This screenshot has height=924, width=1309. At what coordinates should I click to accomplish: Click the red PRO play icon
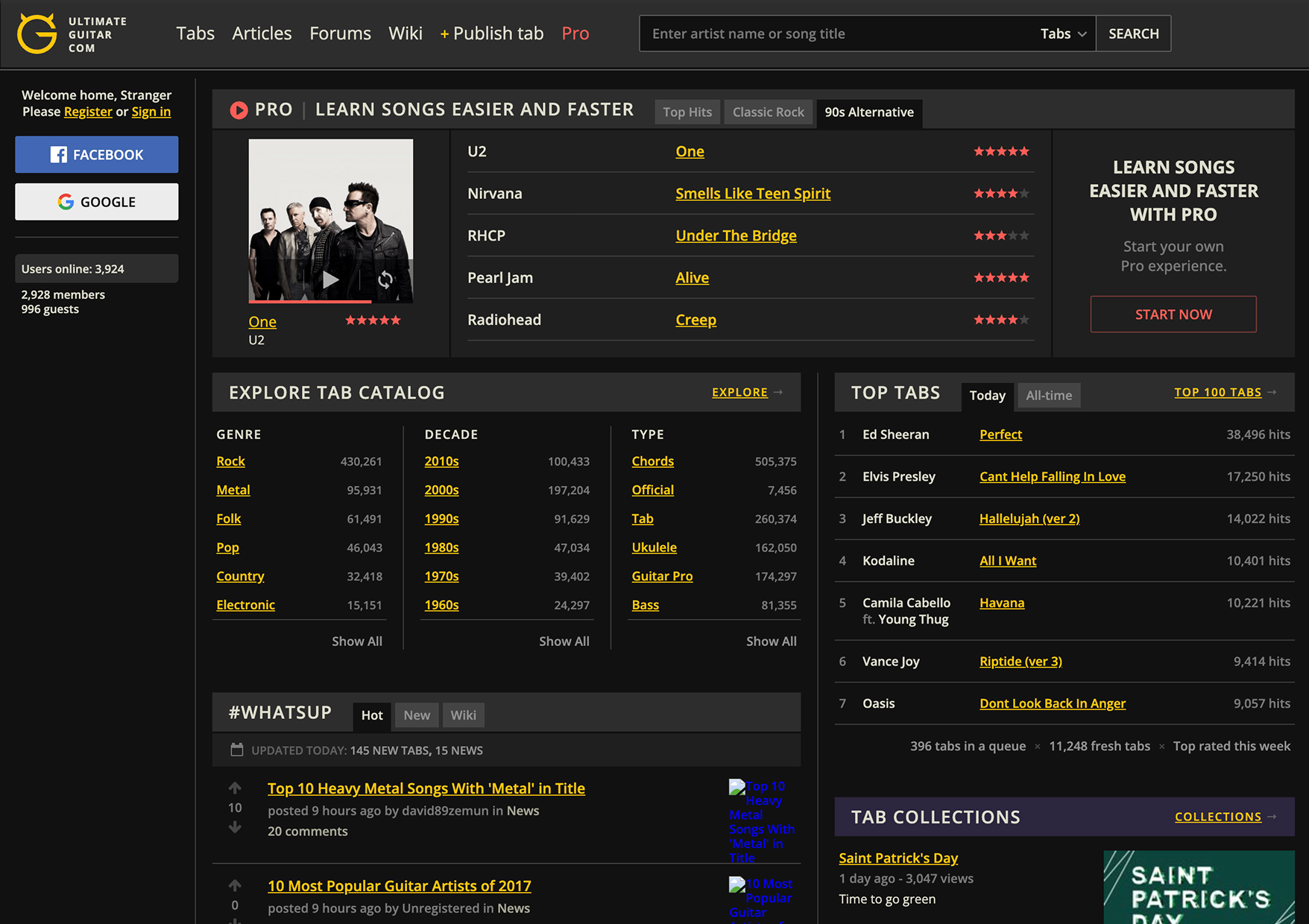tap(239, 110)
